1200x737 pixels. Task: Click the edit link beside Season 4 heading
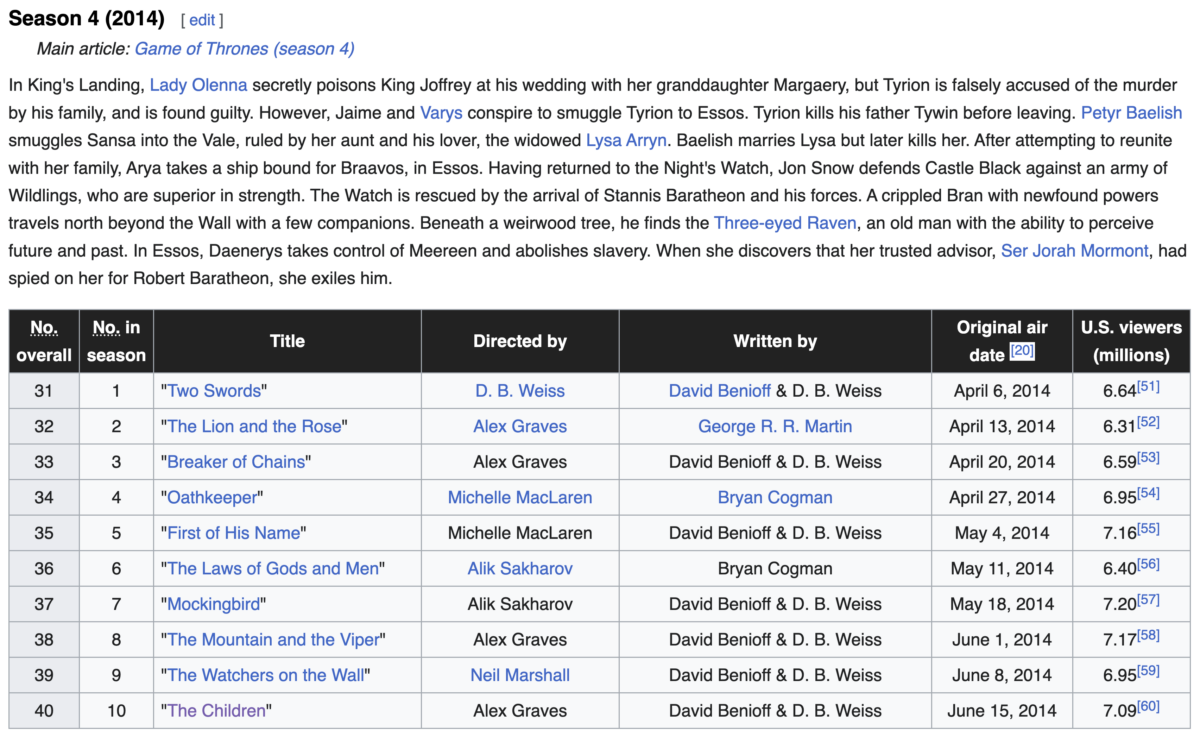coord(202,20)
